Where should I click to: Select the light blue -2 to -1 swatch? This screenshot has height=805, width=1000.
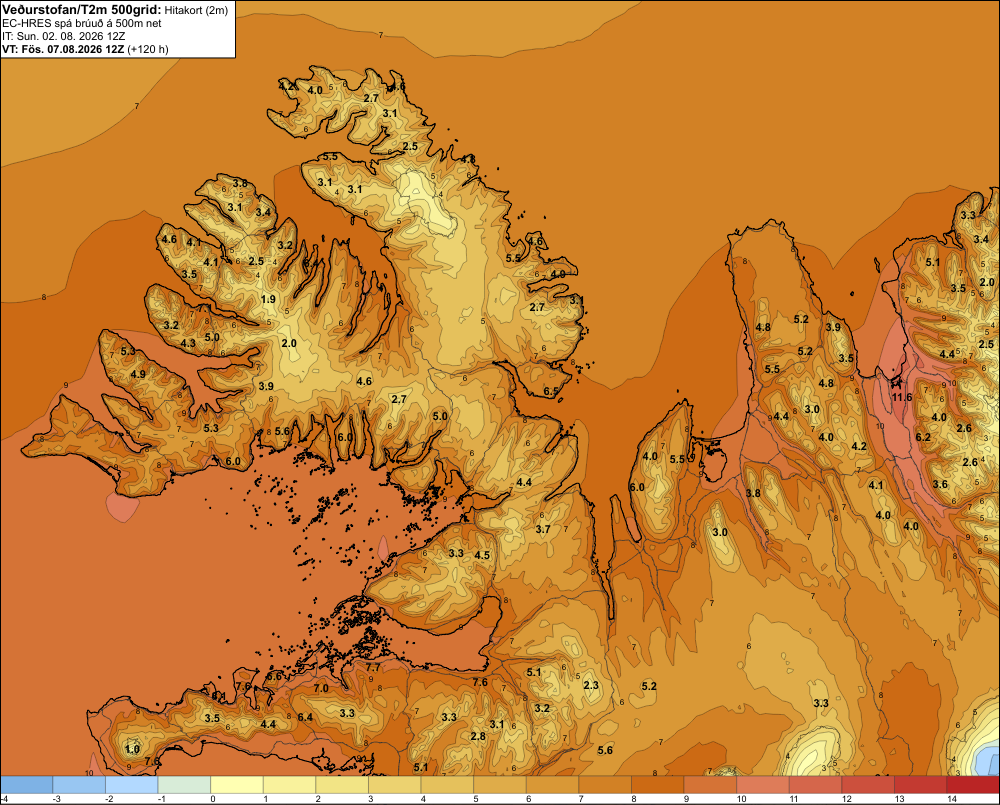pyautogui.click(x=132, y=785)
